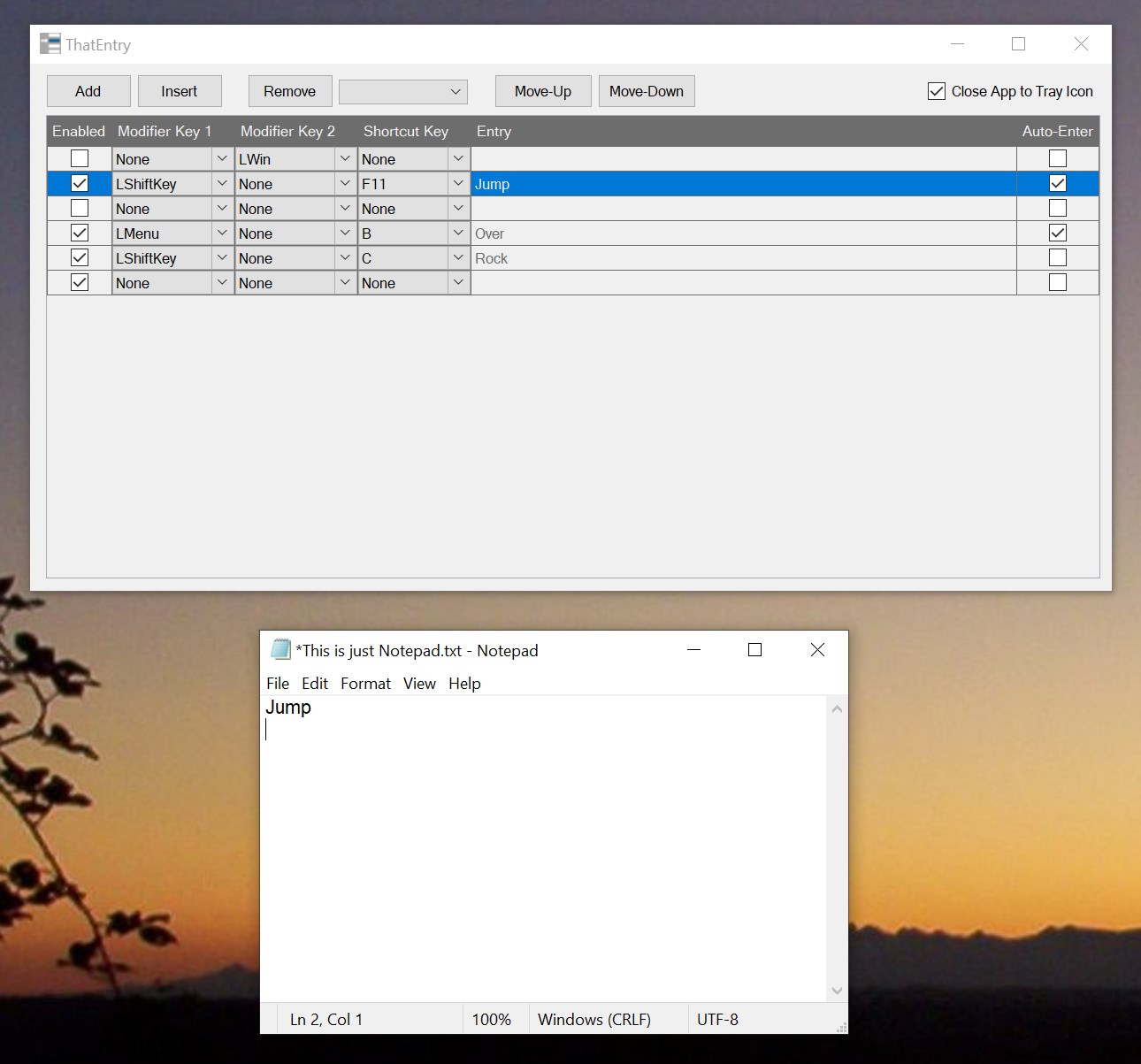Screen dimensions: 1141x1064
Task: Click Notepad scrollbar down arrow
Action: [x=837, y=991]
